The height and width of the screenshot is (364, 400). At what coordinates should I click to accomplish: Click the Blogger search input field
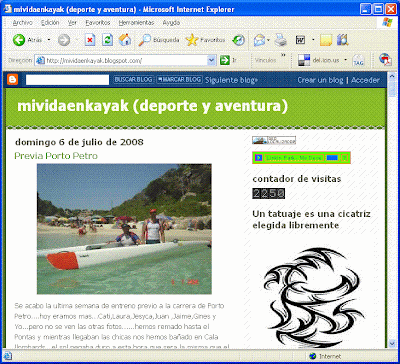tap(68, 80)
